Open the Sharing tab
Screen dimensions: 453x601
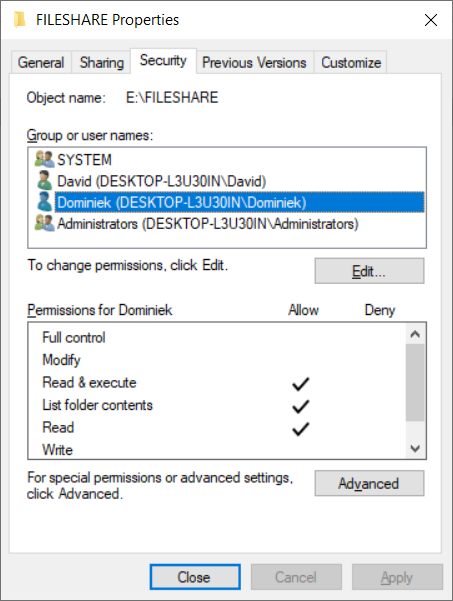[102, 62]
